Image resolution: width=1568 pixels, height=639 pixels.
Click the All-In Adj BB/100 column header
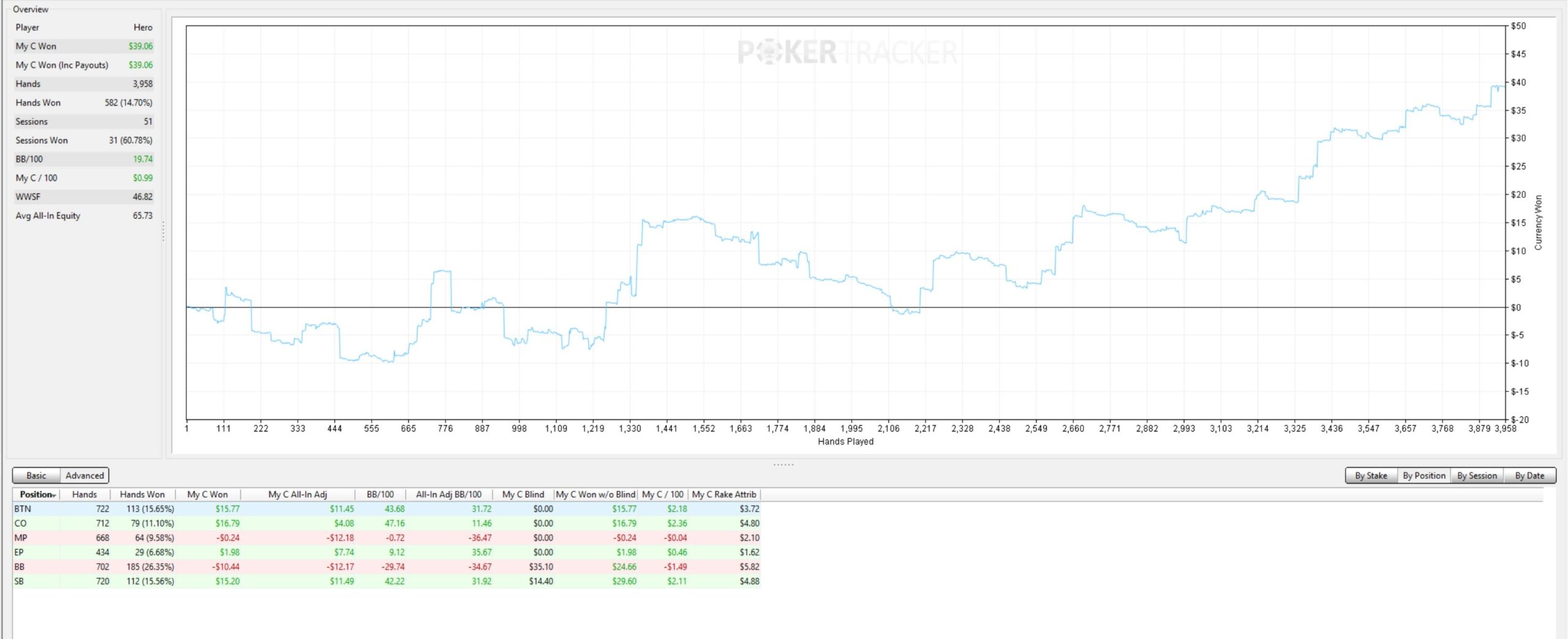[x=448, y=494]
